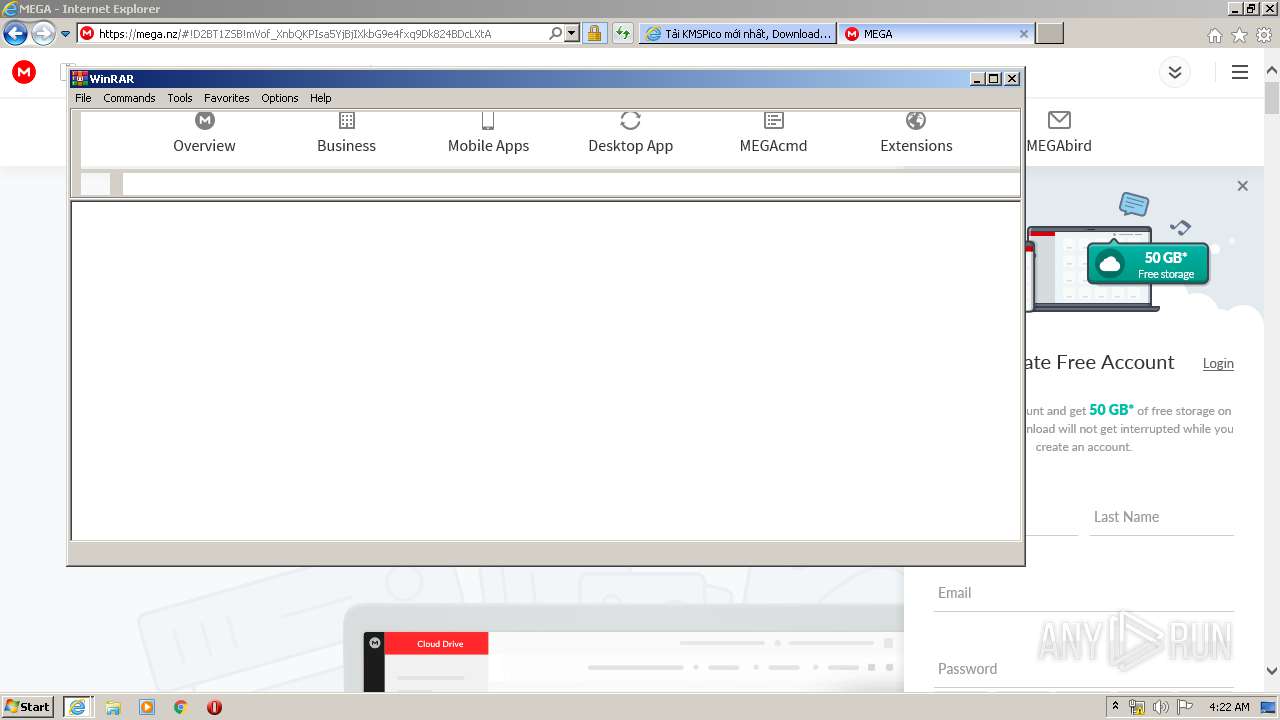Click the volume speaker tray icon
The height and width of the screenshot is (720, 1280).
(x=1161, y=707)
